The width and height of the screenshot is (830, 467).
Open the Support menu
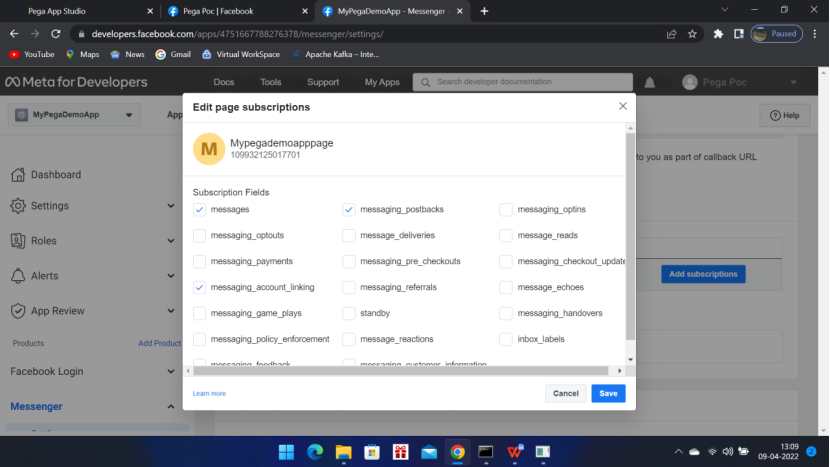pyautogui.click(x=323, y=82)
